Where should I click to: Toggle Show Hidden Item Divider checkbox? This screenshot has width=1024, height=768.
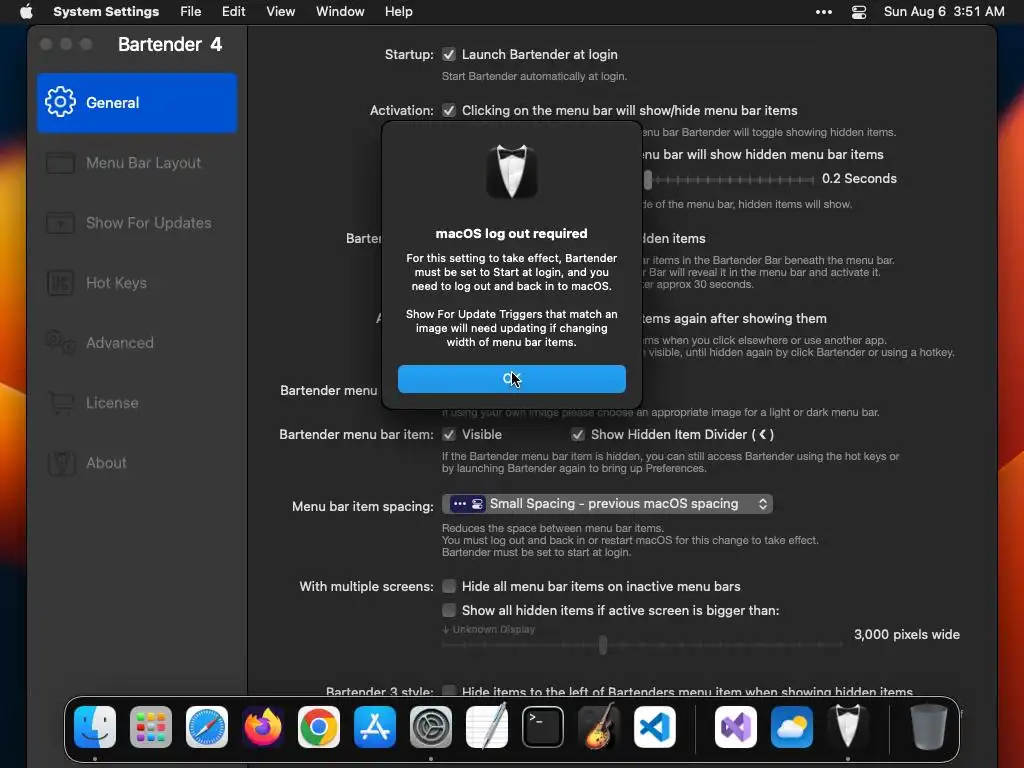pyautogui.click(x=577, y=434)
